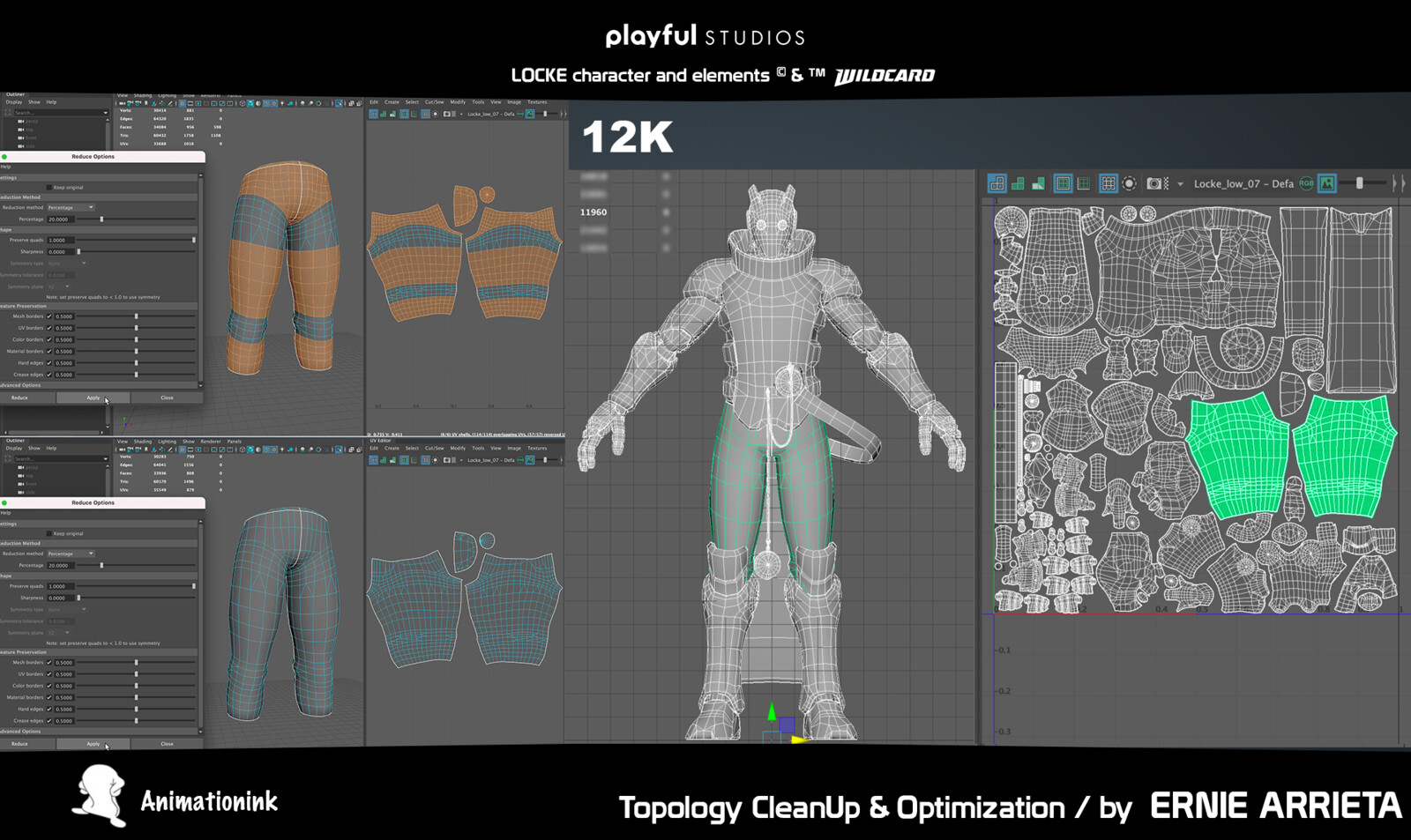
Task: Select the side camera in upper Outliner
Action: 26,145
